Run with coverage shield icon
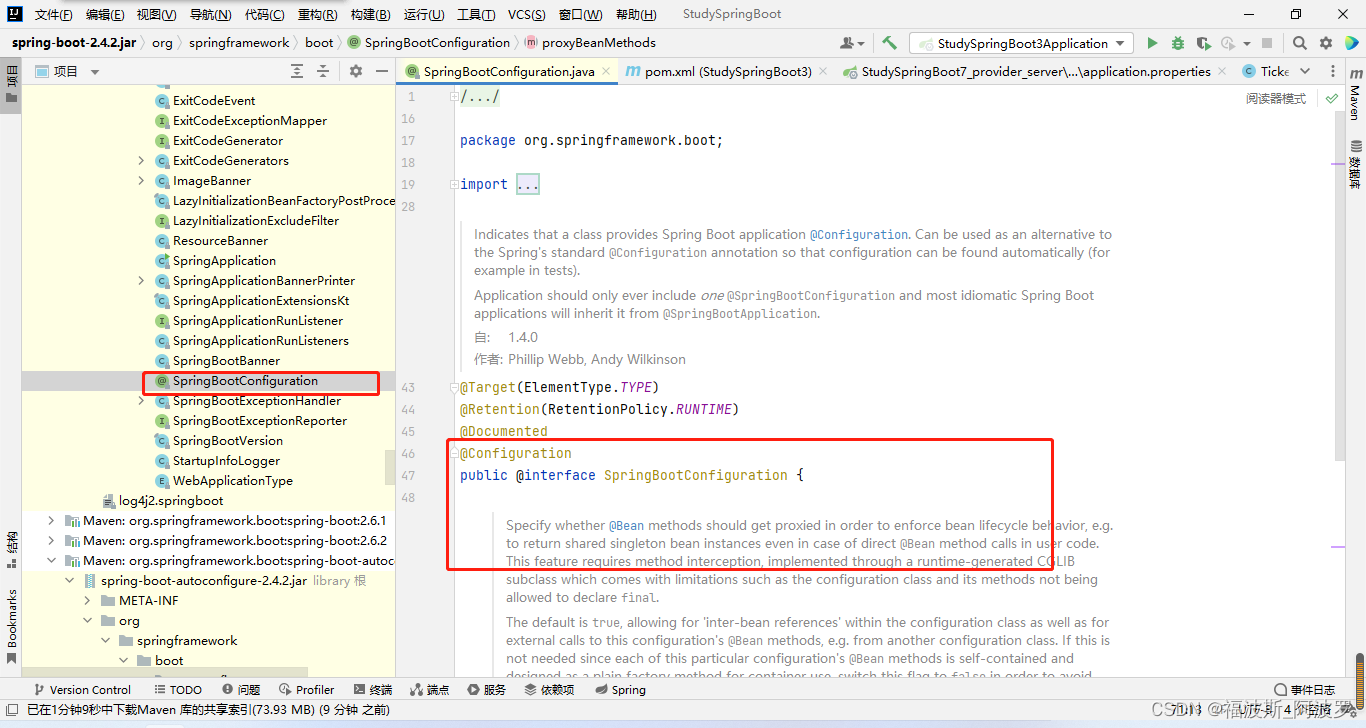 (1202, 43)
